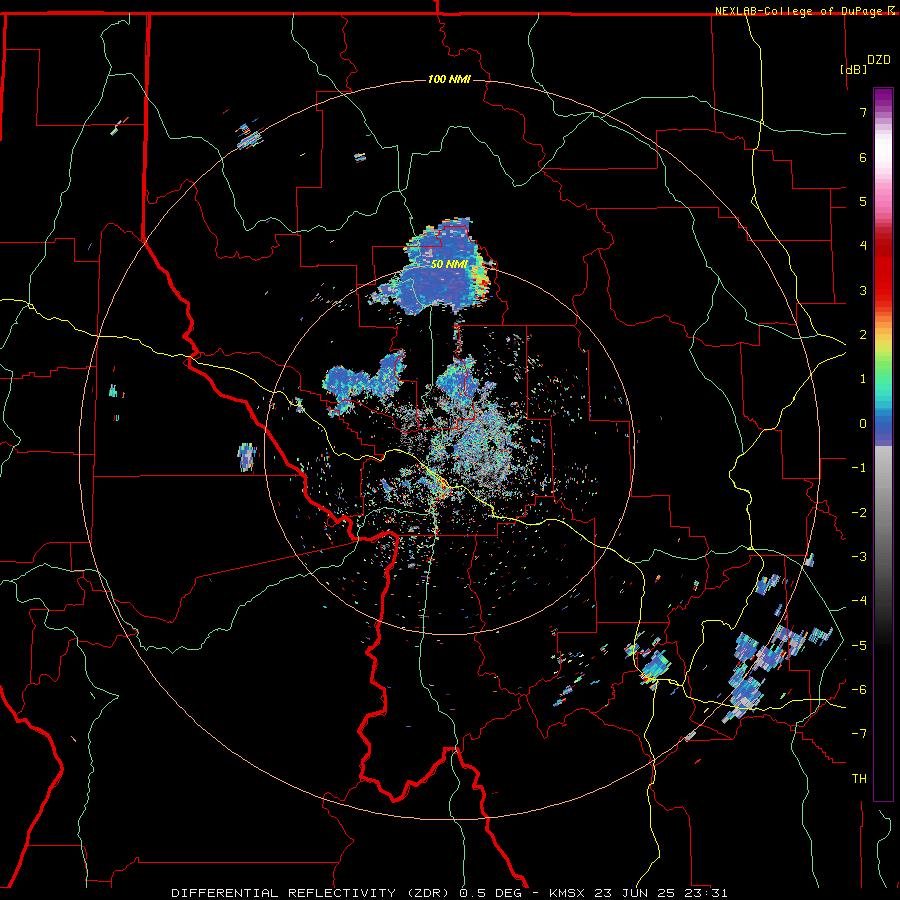Click the -7 value on the scale
The image size is (900, 900).
tap(859, 734)
